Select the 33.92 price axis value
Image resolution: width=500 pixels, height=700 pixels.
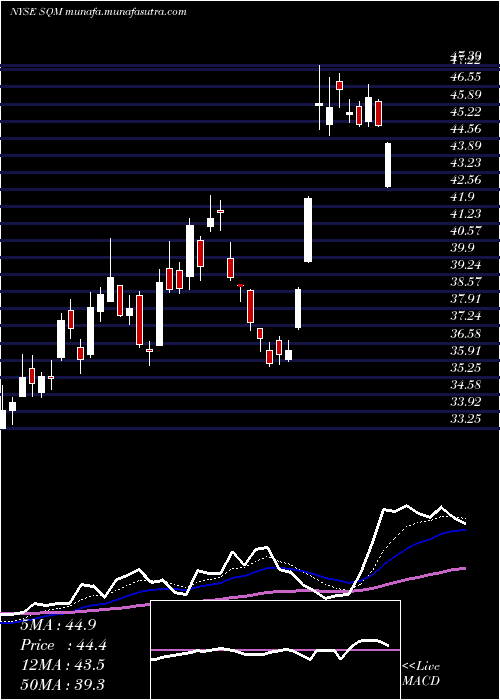pos(466,402)
